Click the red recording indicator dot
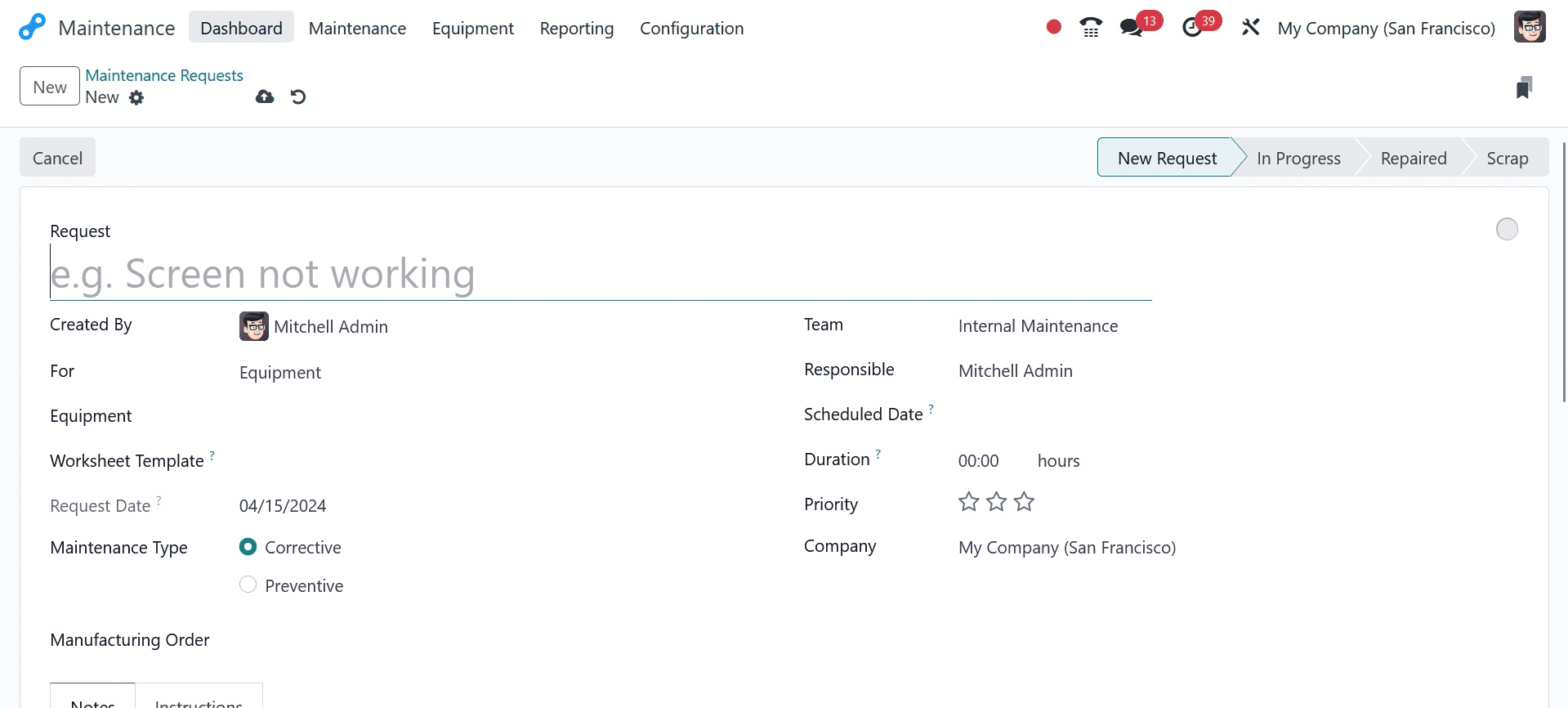This screenshot has height=708, width=1568. click(1053, 27)
